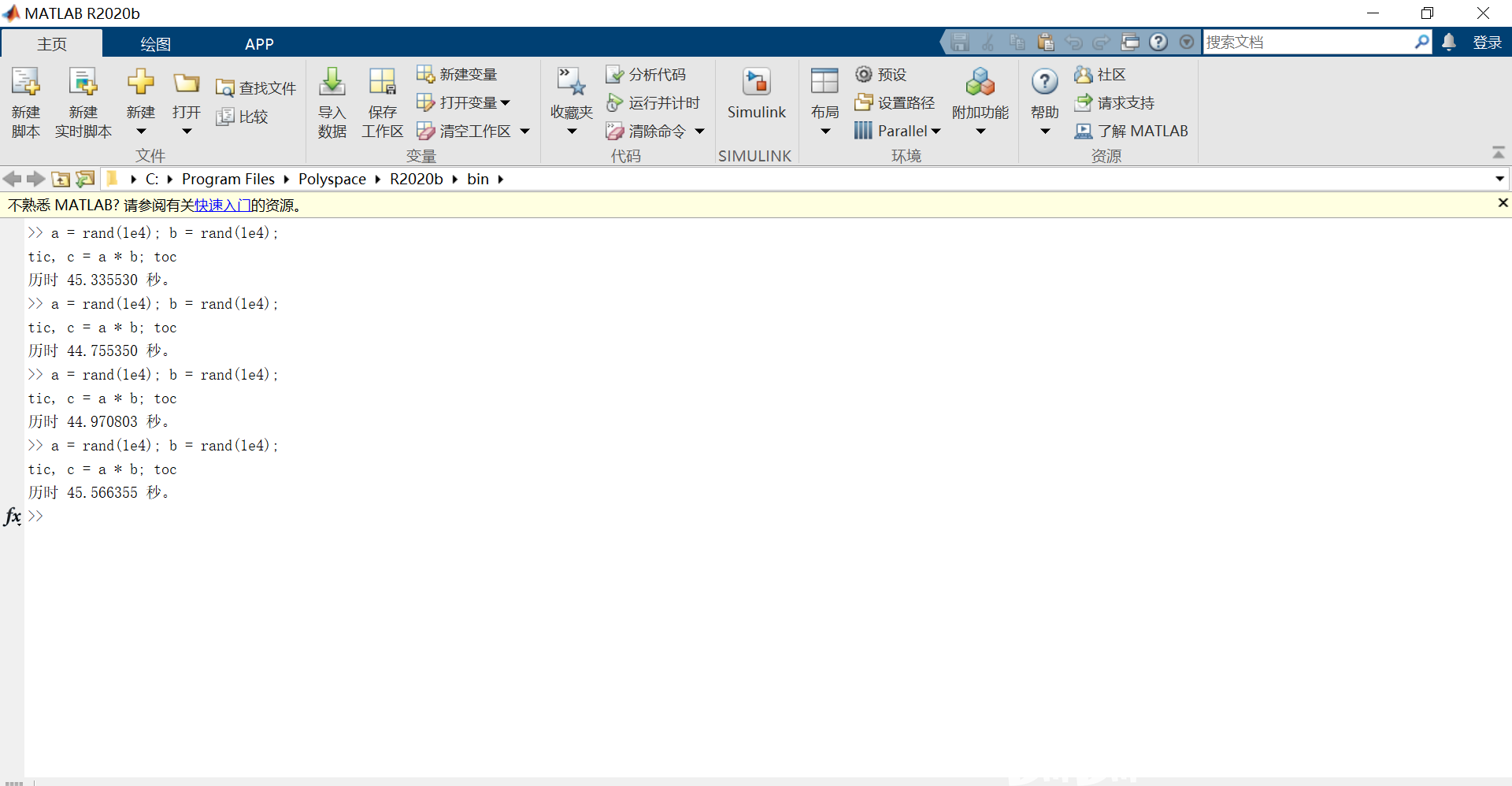Expand the 布局 dropdown arrow
Image resolution: width=1512 pixels, height=786 pixels.
[x=825, y=132]
